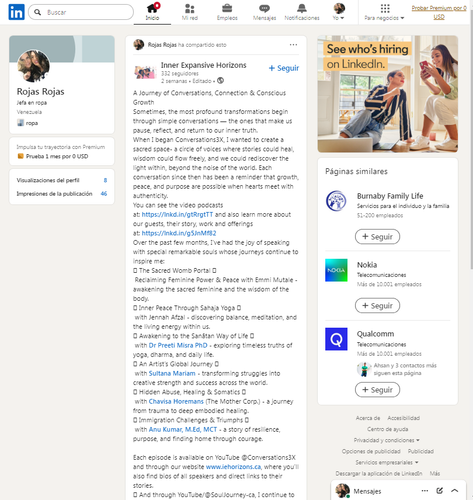Click Probar Premium por 0 USD link

coord(439,12)
